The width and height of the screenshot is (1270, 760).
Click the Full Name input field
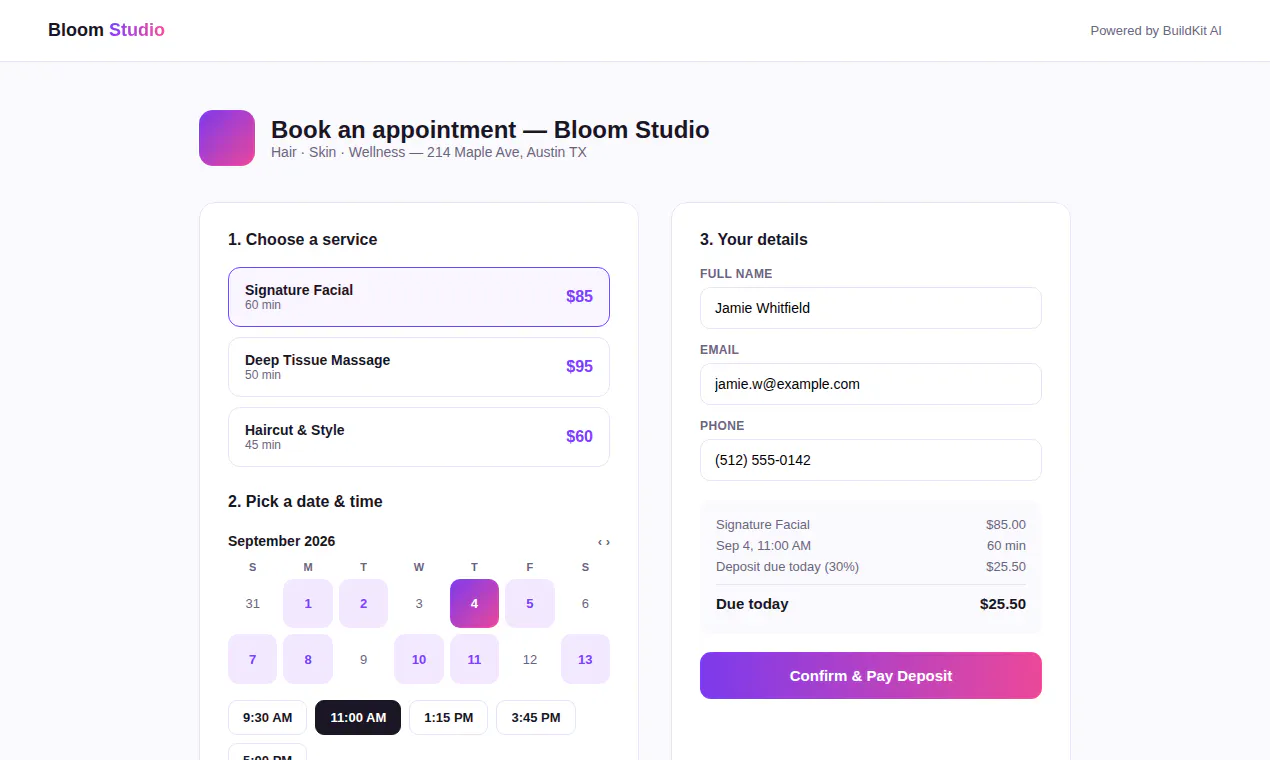point(871,308)
